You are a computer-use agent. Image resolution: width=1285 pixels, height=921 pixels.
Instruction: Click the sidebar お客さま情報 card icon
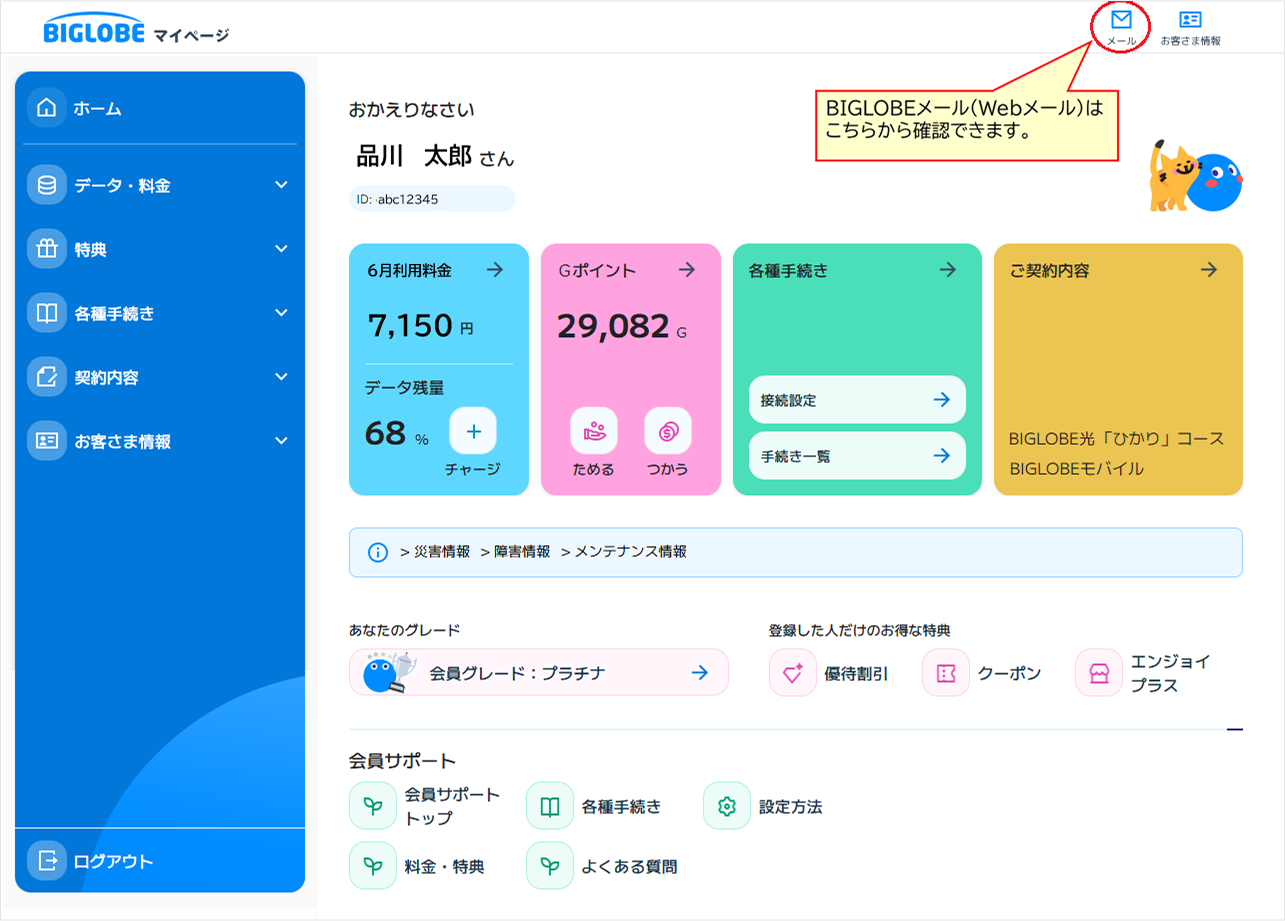(46, 441)
